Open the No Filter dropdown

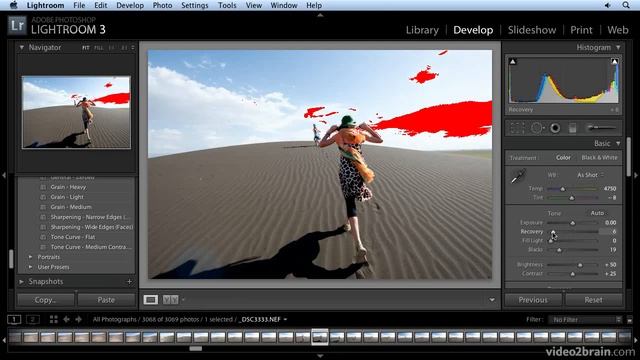[585, 320]
